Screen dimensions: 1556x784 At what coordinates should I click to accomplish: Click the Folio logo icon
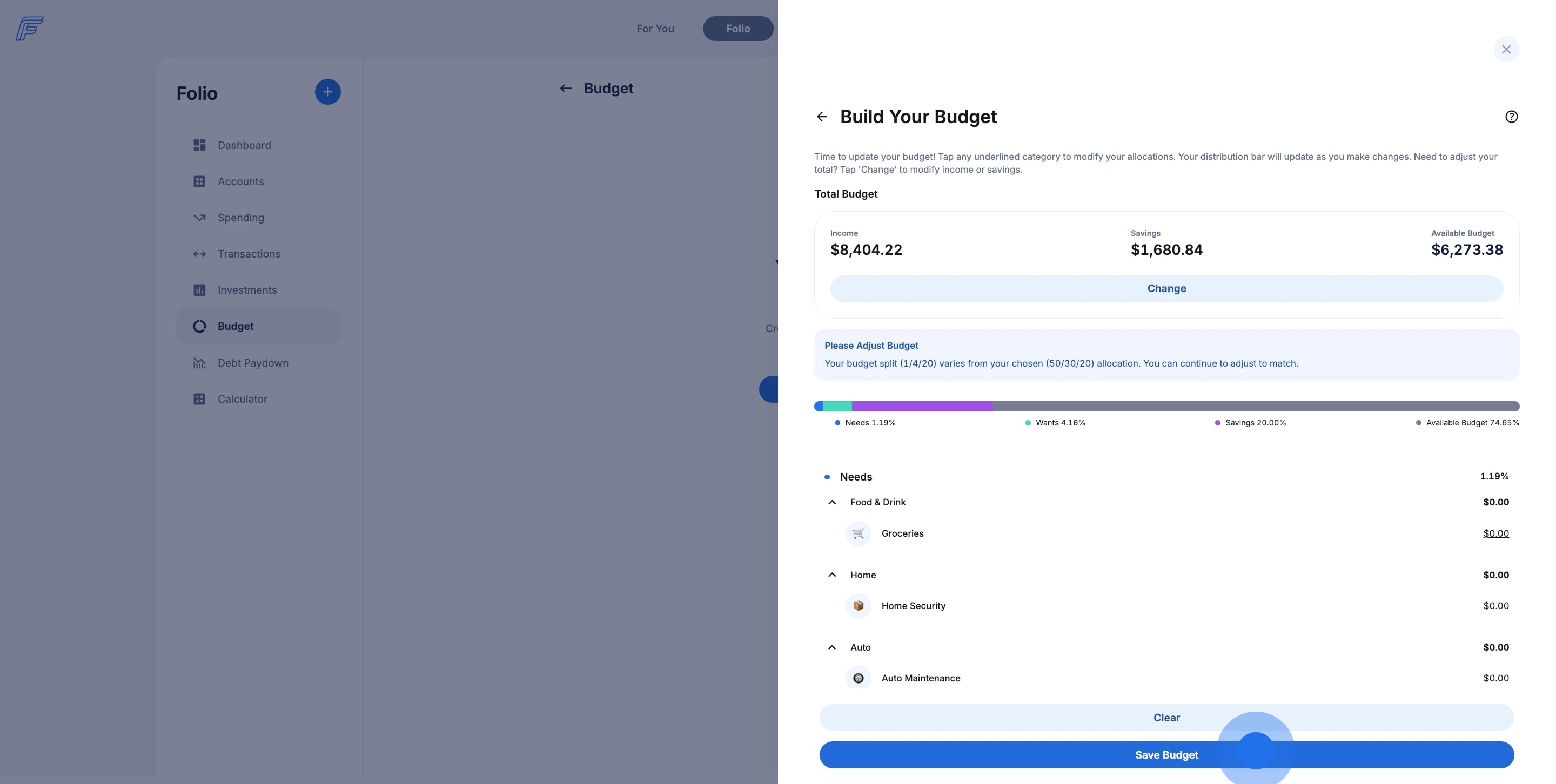30,29
